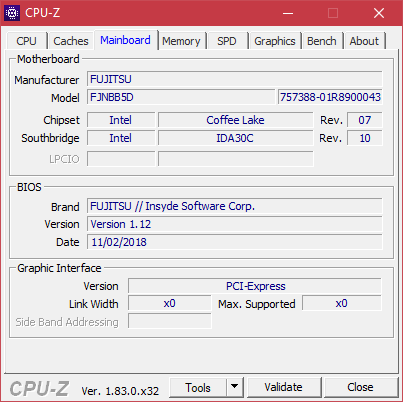403x402 pixels.
Task: Click the Tools button
Action: (198, 387)
